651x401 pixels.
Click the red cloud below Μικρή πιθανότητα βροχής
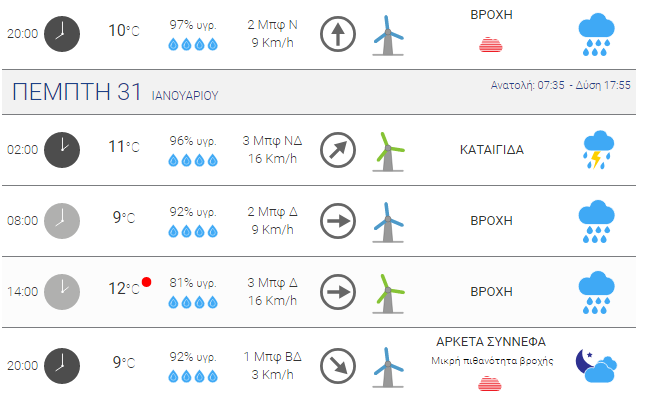point(490,384)
